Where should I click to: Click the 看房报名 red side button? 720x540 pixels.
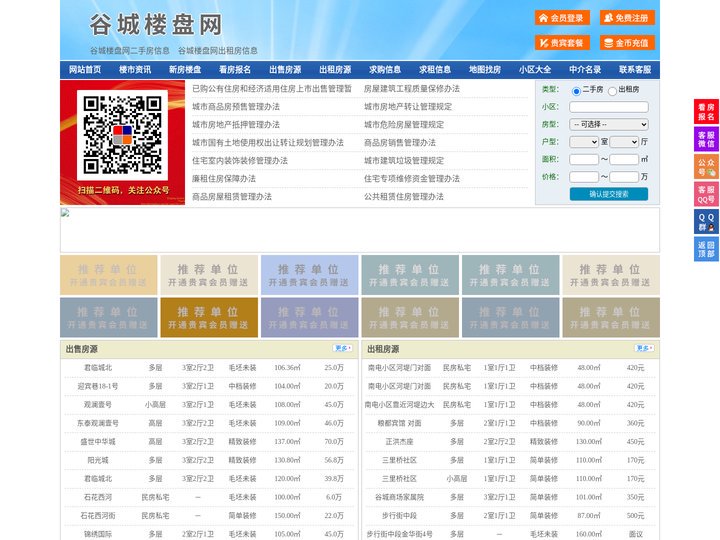[x=706, y=112]
